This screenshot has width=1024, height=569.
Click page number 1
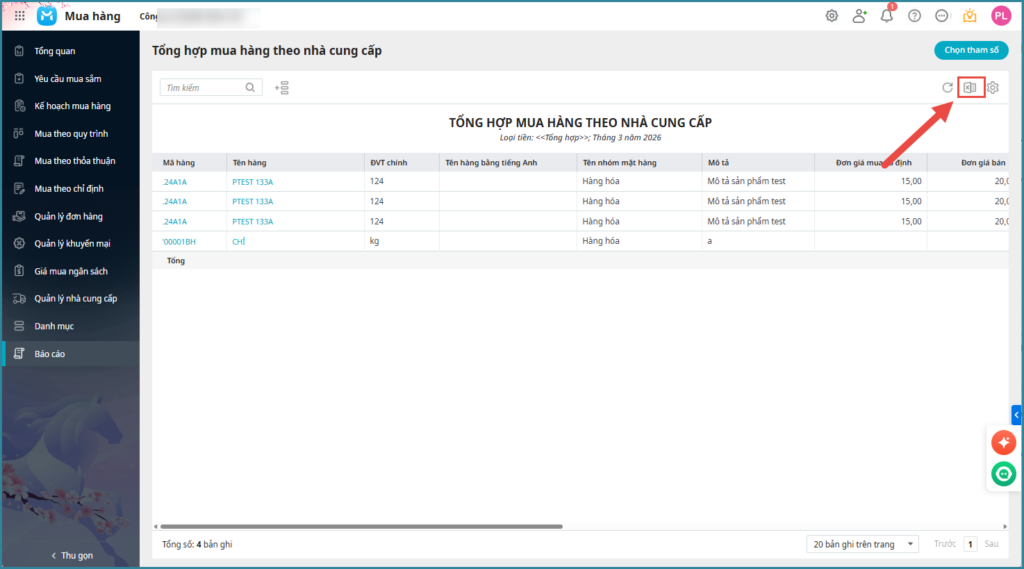pos(970,544)
